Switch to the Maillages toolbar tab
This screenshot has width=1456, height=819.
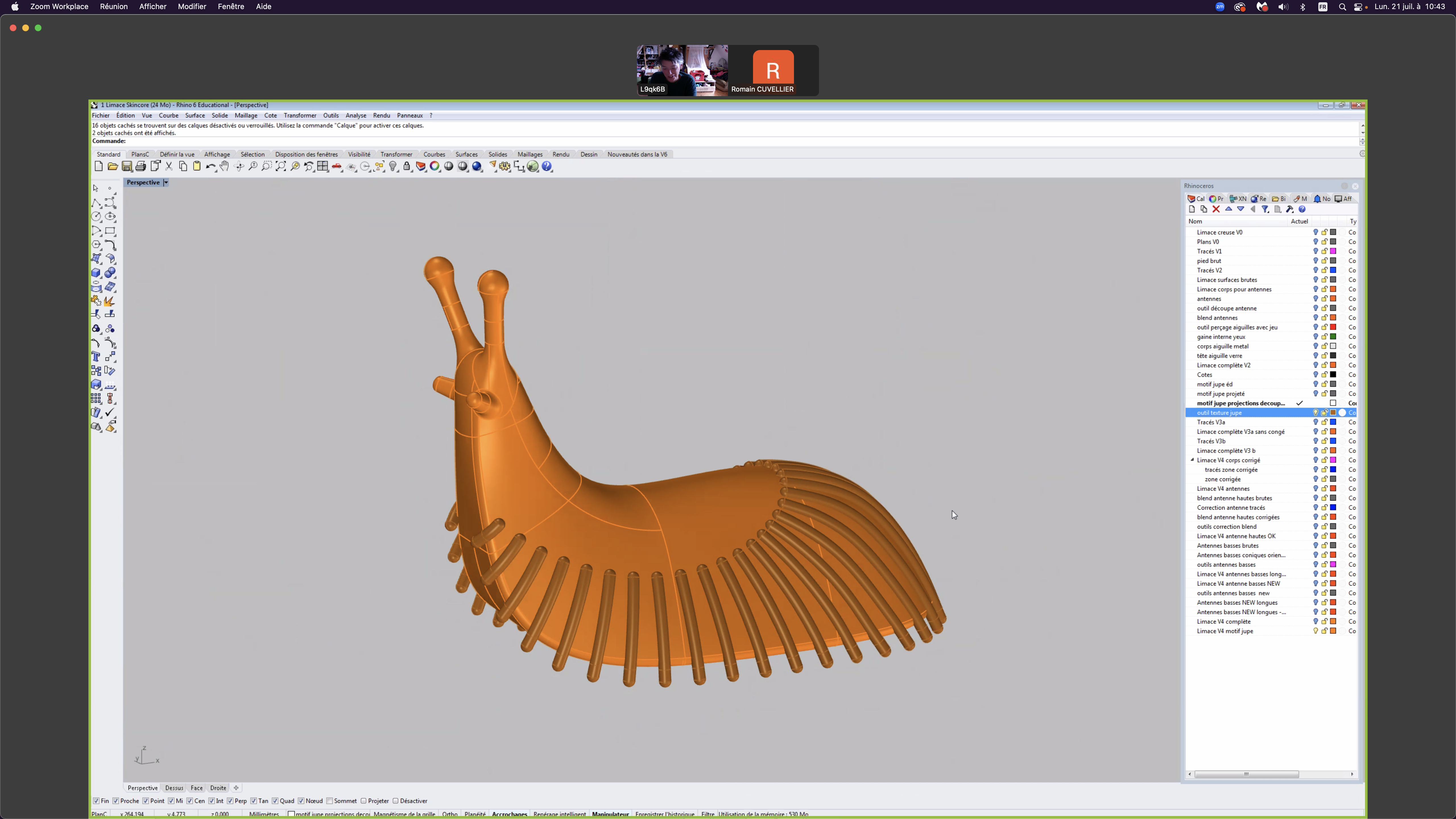pyautogui.click(x=530, y=154)
